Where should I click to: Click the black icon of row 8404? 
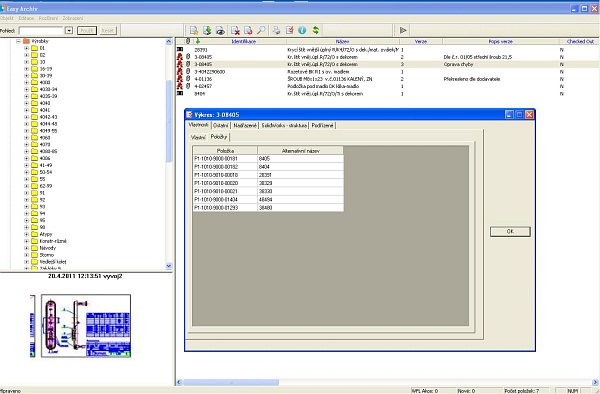point(180,93)
